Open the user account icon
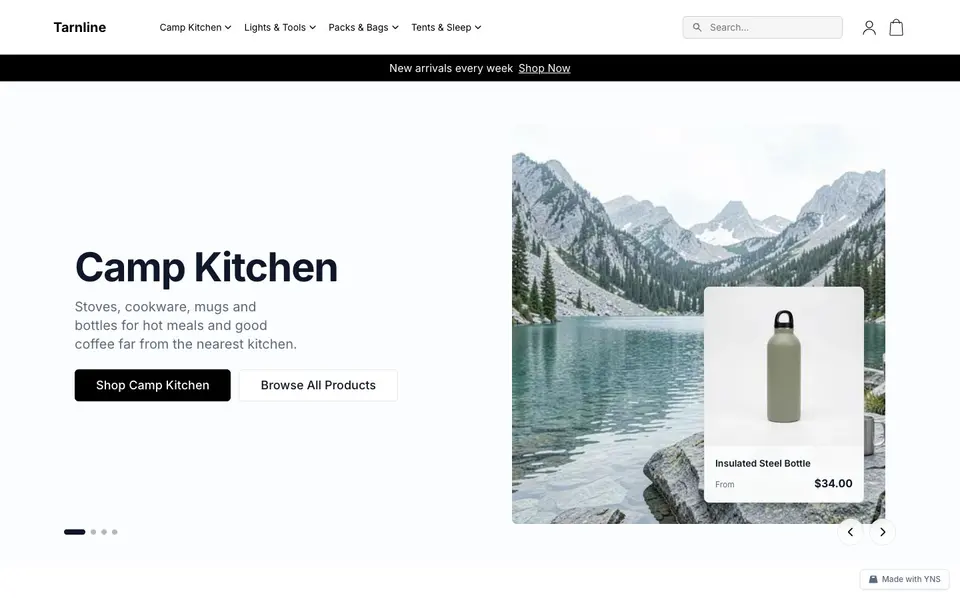The height and width of the screenshot is (600, 960). [x=869, y=28]
